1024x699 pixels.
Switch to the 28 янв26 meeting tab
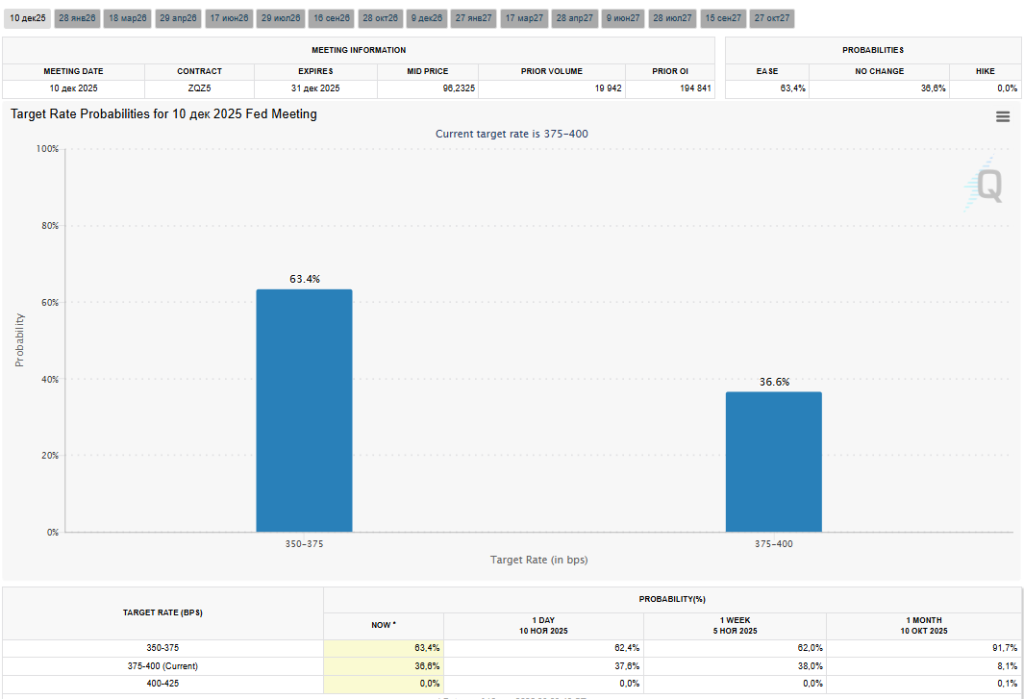tap(77, 19)
